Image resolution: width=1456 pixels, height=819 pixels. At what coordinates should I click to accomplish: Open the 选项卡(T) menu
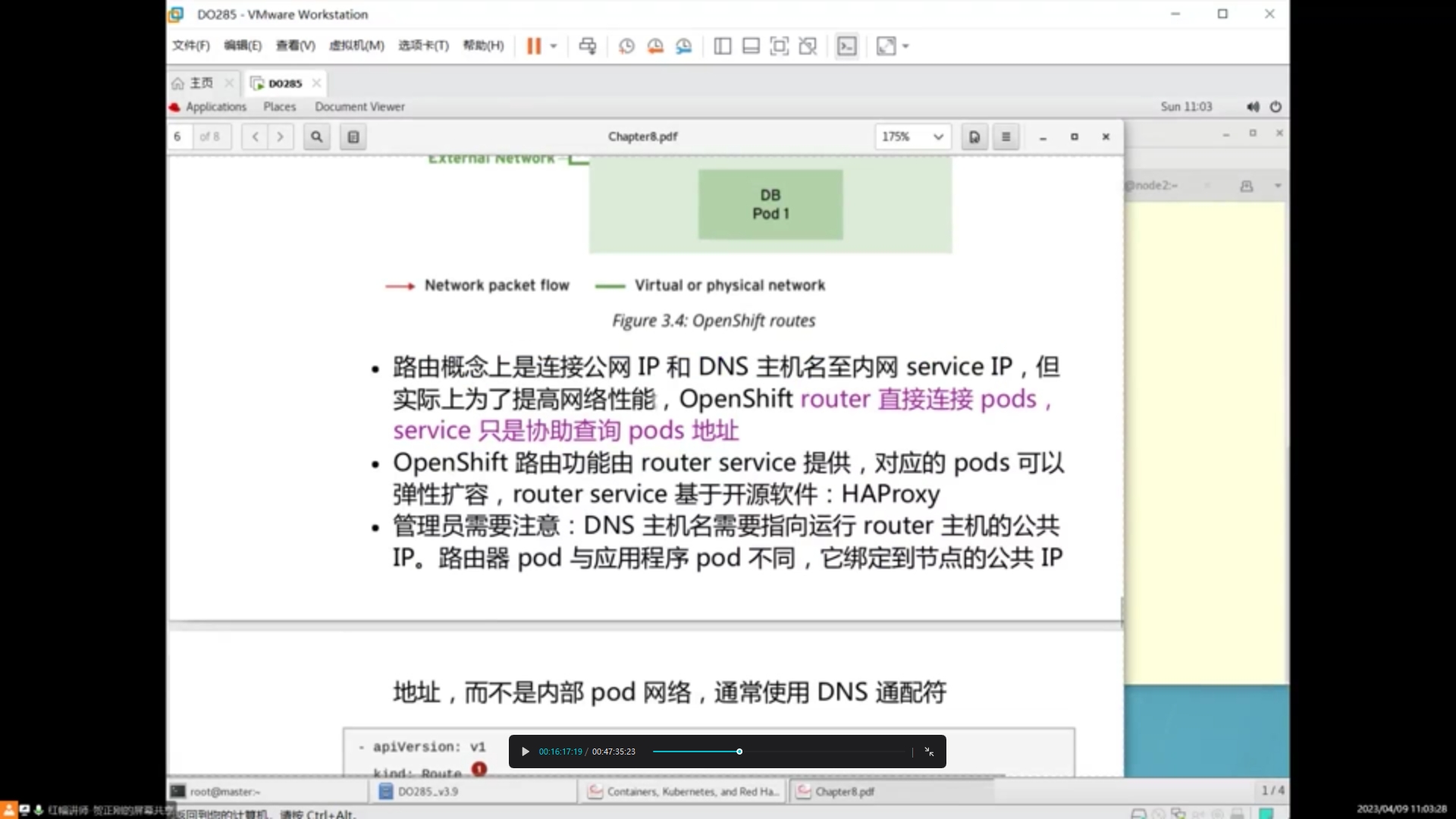tap(423, 45)
